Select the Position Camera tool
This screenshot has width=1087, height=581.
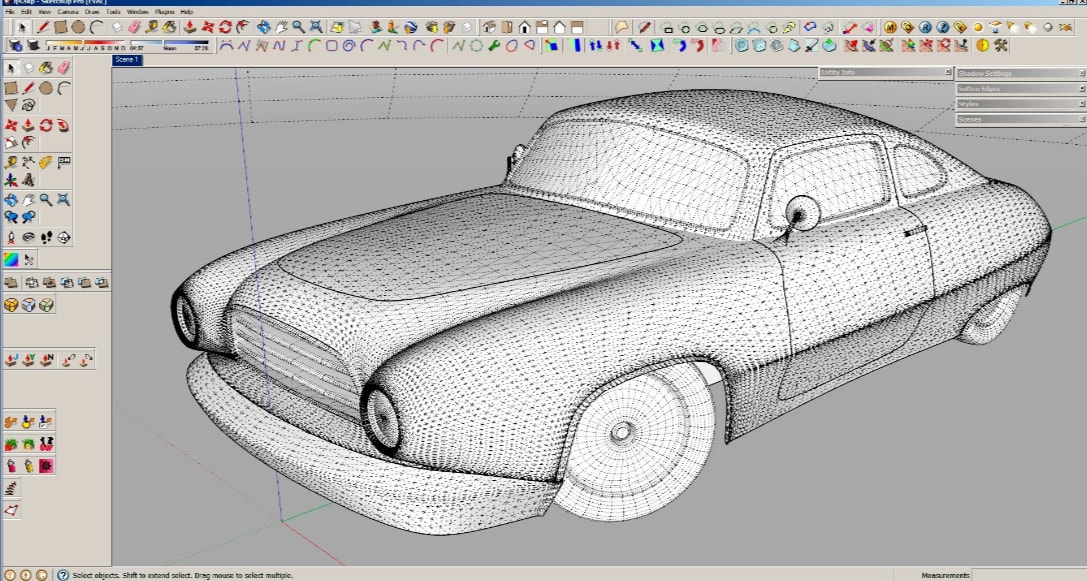point(11,238)
